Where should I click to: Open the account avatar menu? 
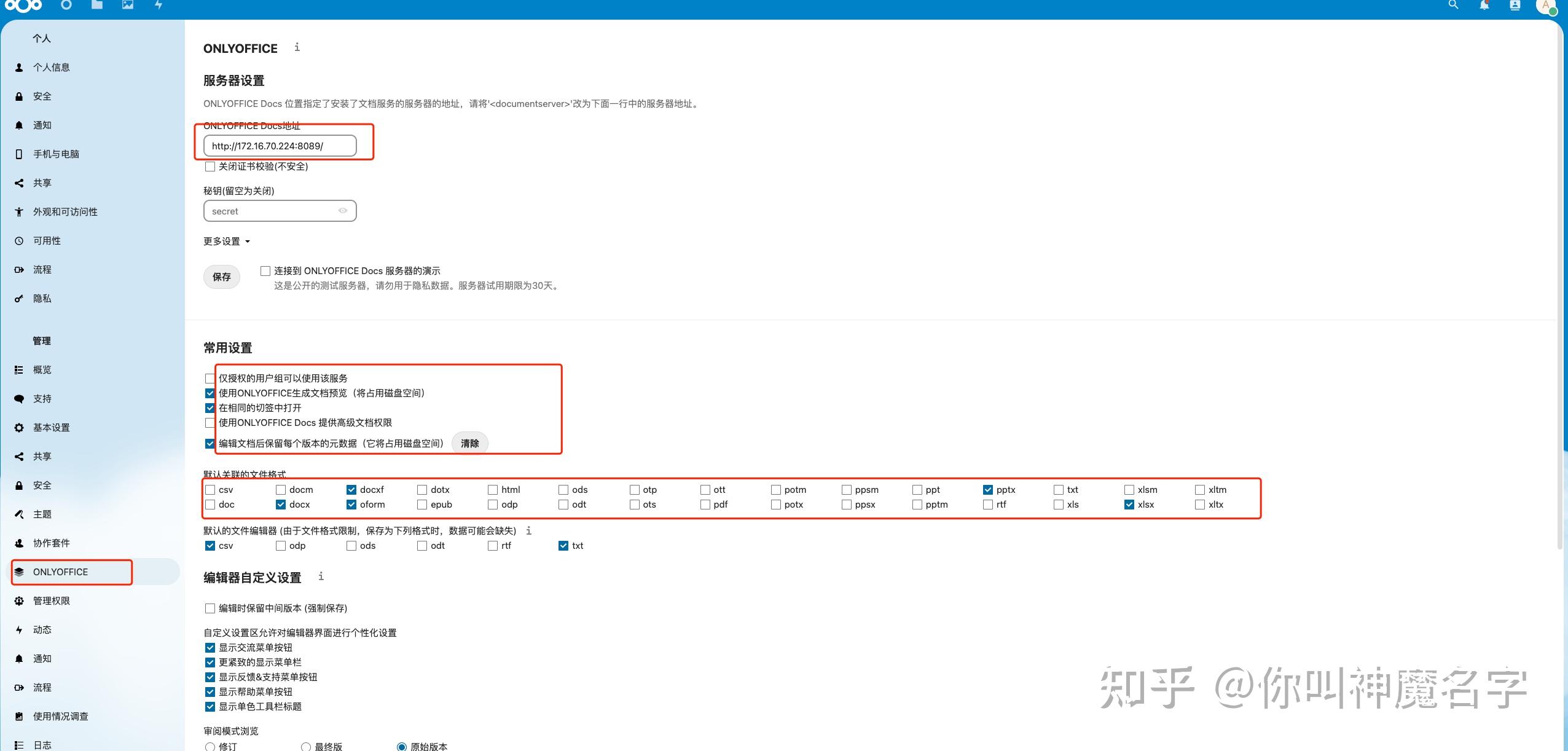pos(1547,7)
